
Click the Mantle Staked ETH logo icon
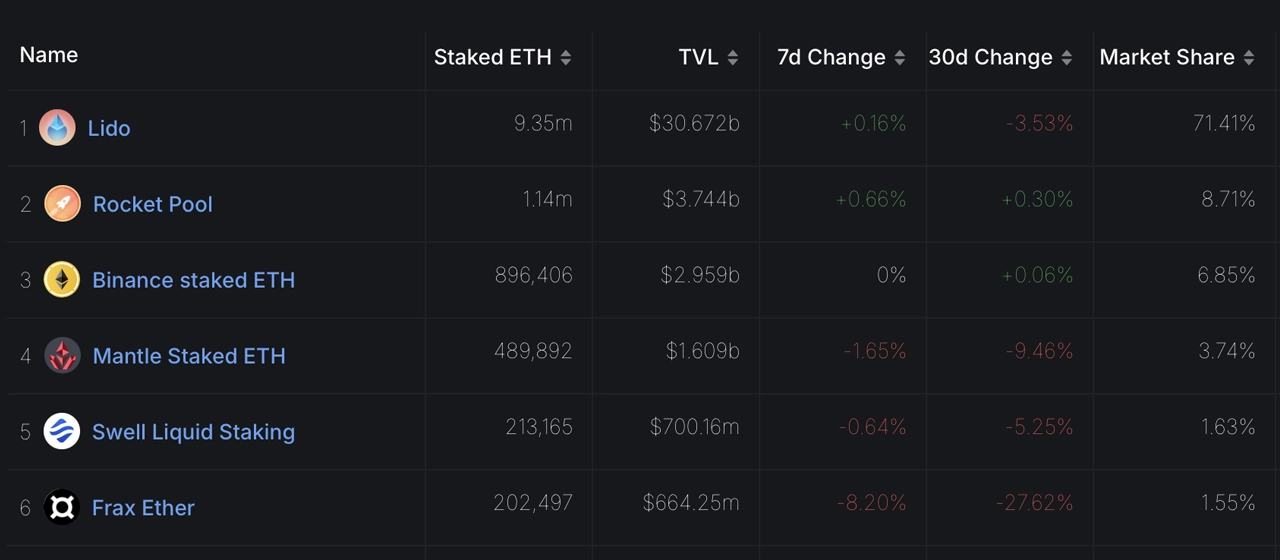(x=62, y=356)
